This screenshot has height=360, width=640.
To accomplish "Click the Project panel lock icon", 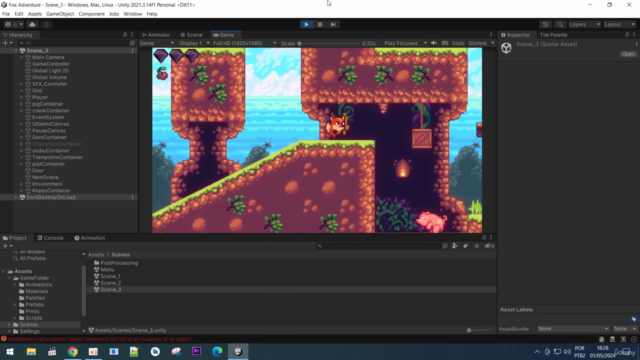I will (484, 238).
